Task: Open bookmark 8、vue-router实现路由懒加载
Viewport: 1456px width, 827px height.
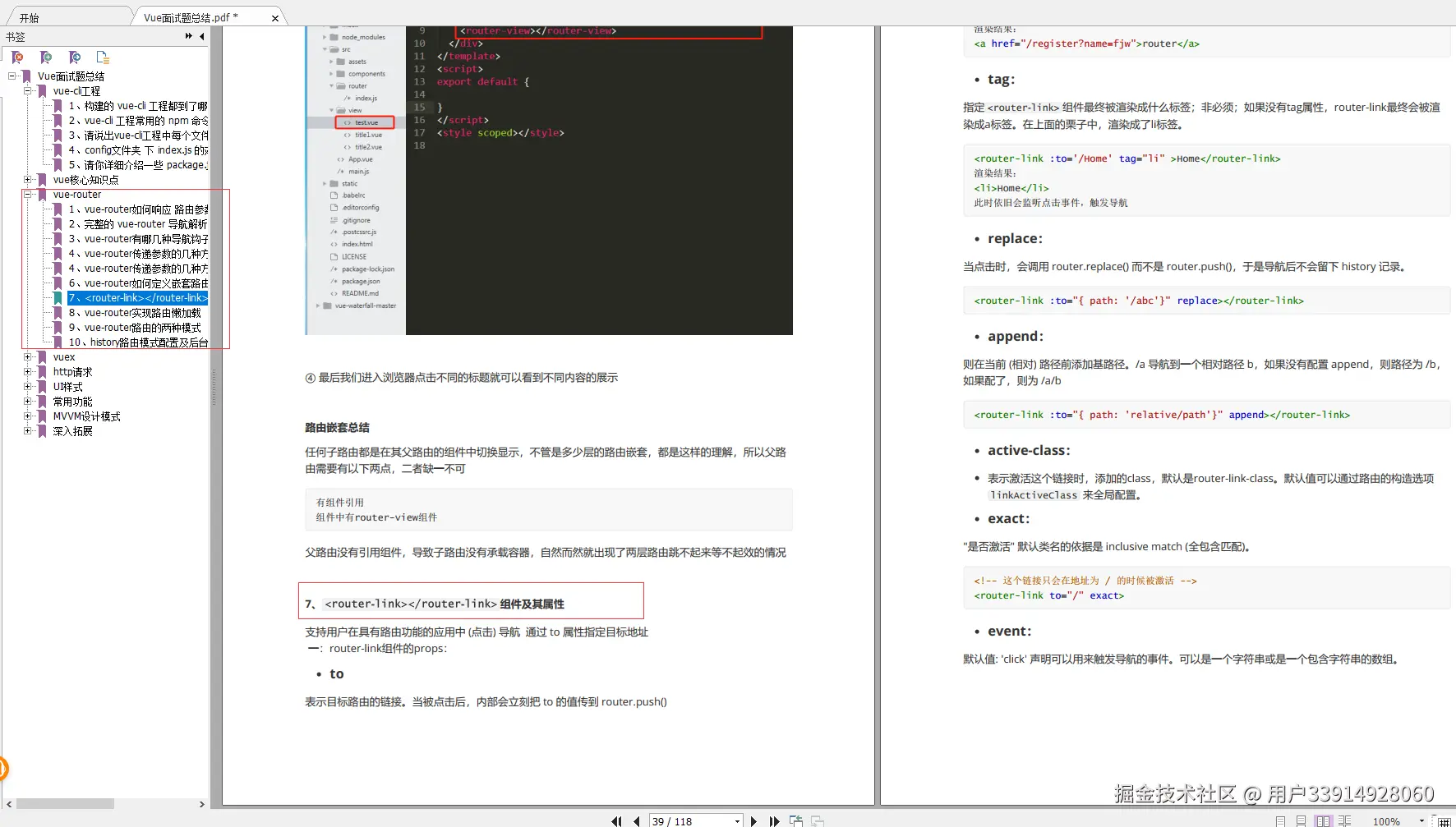Action: click(x=135, y=313)
